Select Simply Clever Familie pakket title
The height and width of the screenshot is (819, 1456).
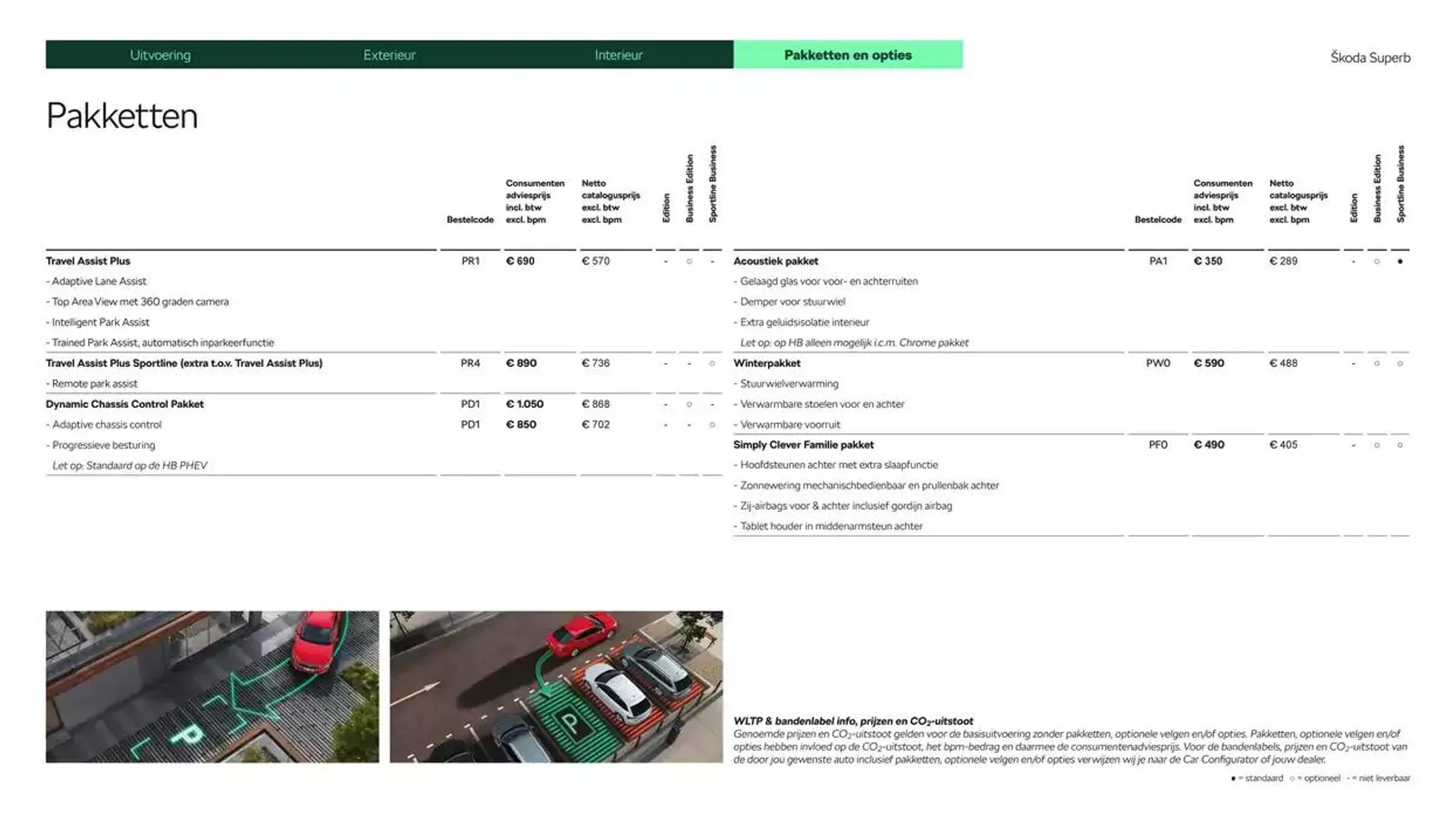pyautogui.click(x=804, y=445)
